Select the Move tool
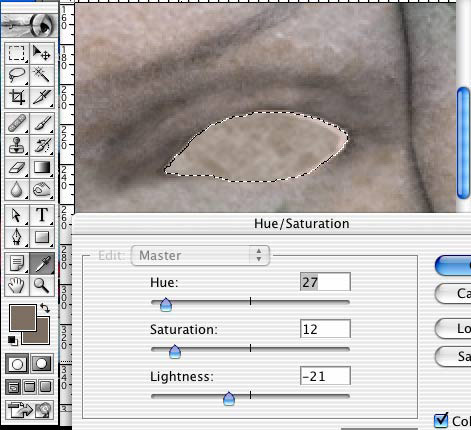Viewport: 471px width, 430px height. pos(42,53)
